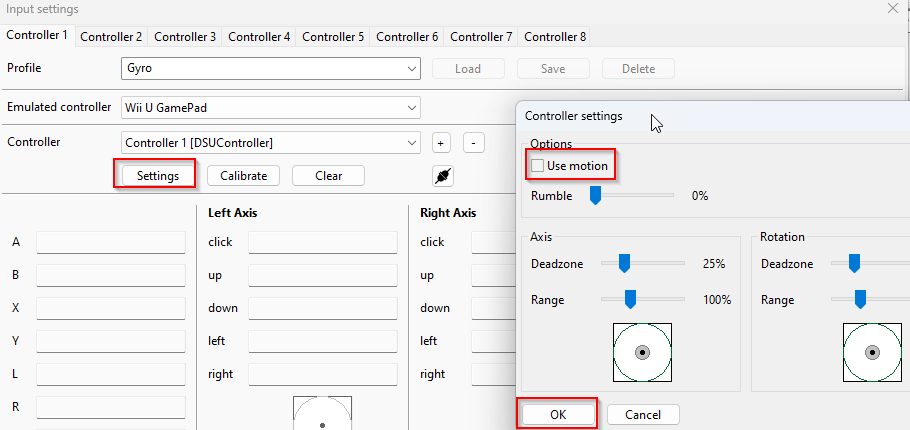Click the Rotation stick preview circle

tap(872, 352)
